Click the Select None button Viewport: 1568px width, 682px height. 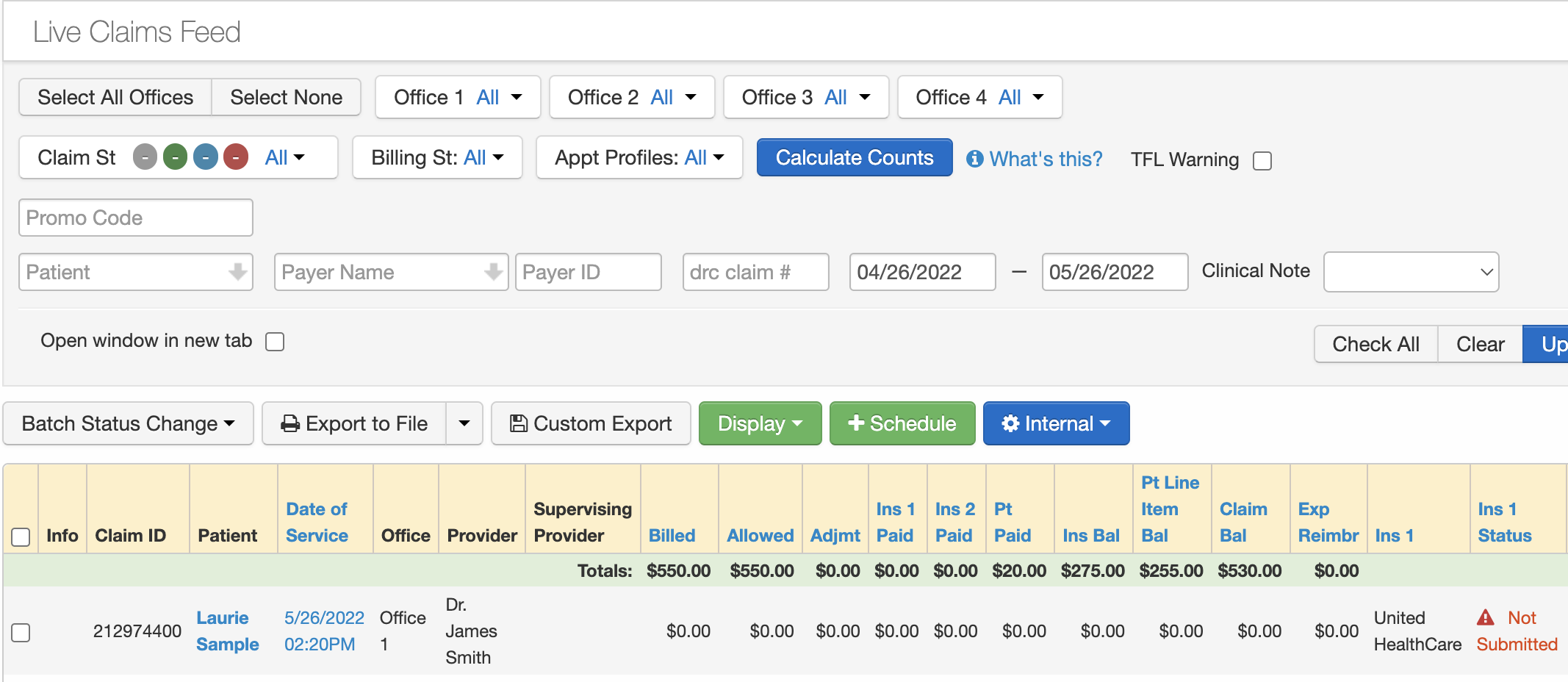click(286, 97)
